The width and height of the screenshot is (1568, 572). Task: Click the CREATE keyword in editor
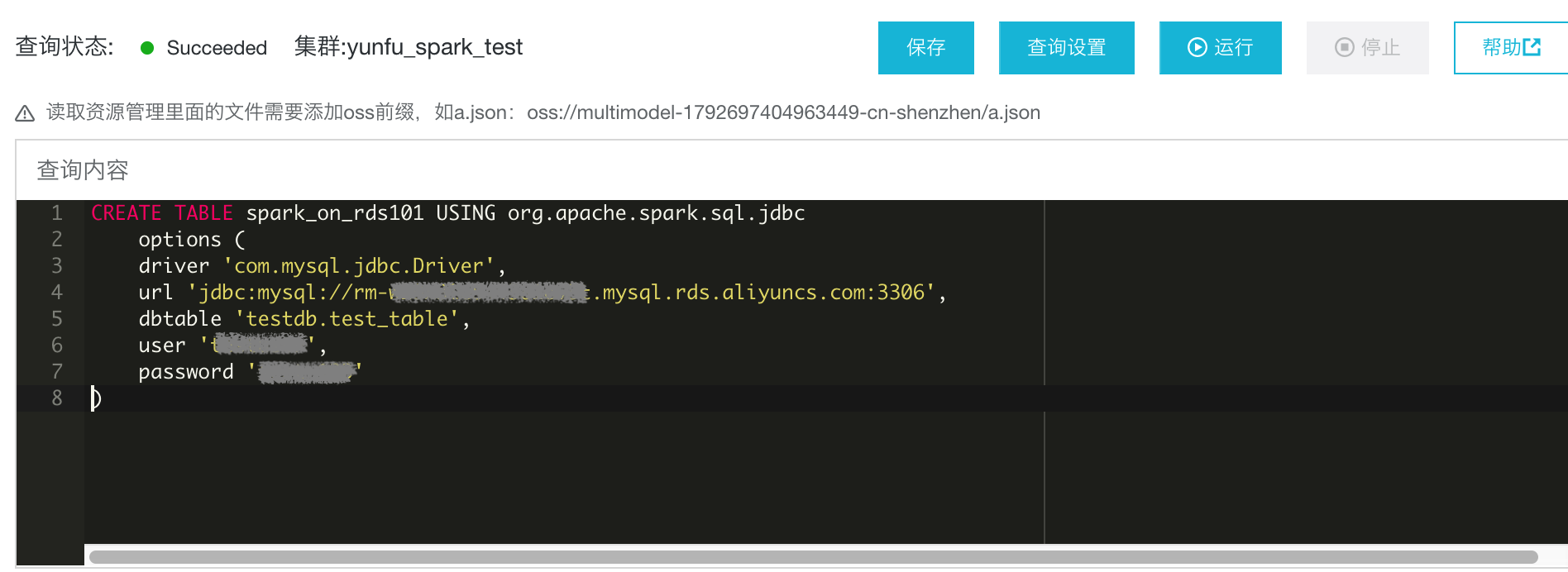pyautogui.click(x=127, y=213)
